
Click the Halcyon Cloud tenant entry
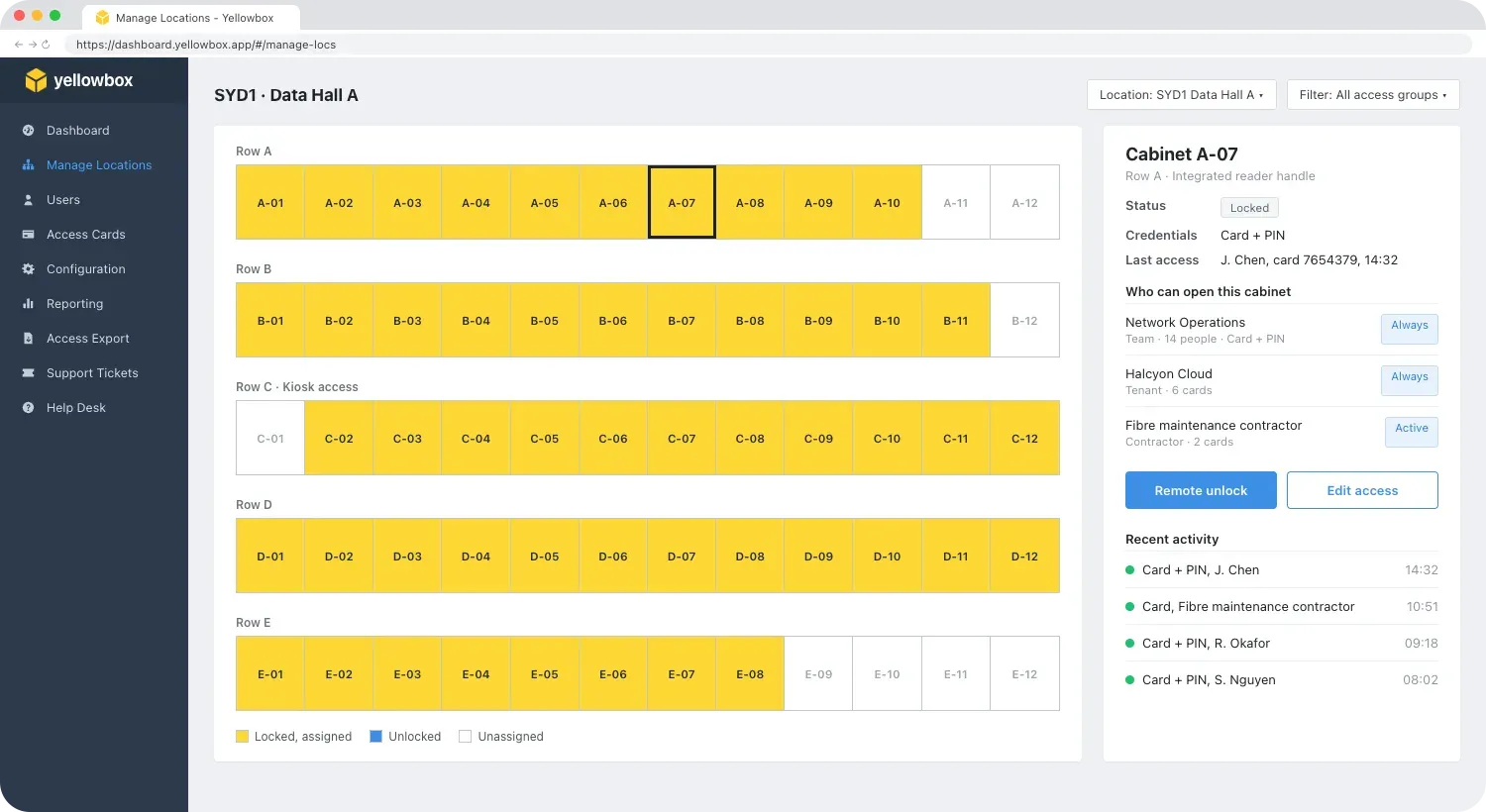[x=1282, y=381]
